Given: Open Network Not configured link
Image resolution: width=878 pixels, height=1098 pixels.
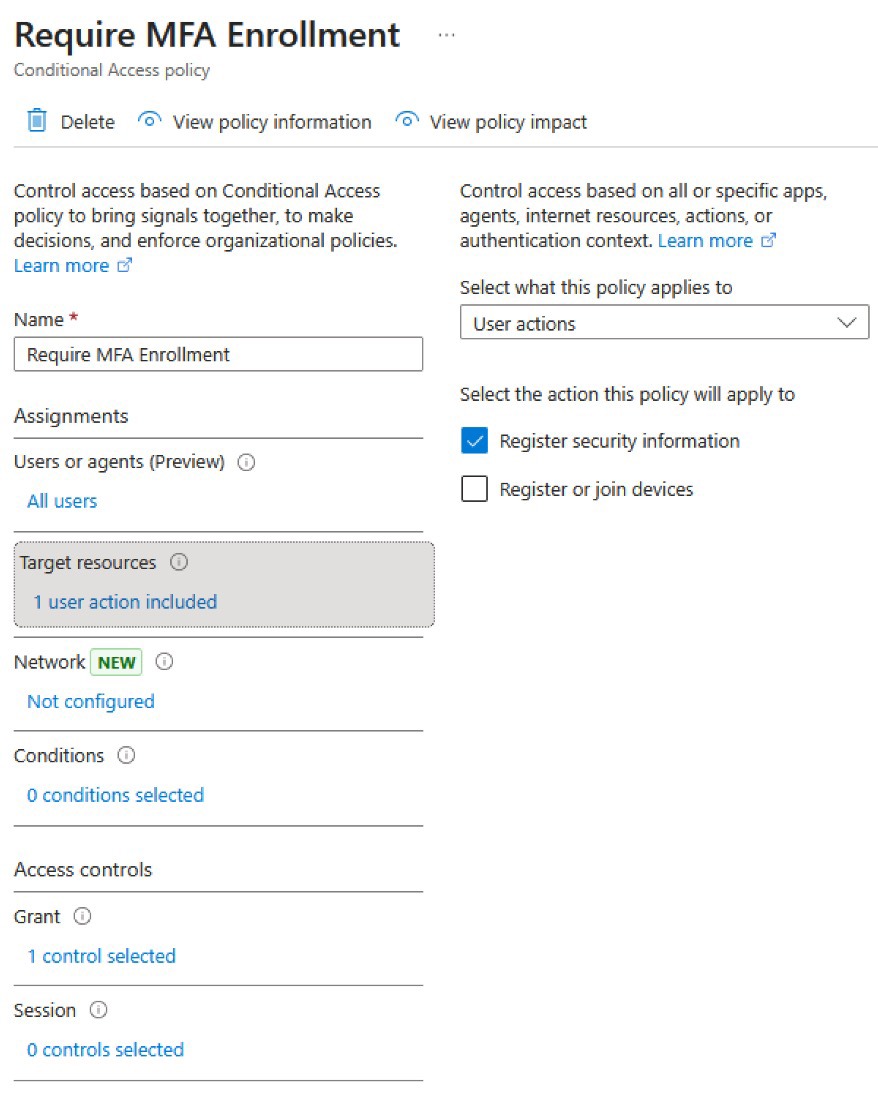Looking at the screenshot, I should click(91, 702).
